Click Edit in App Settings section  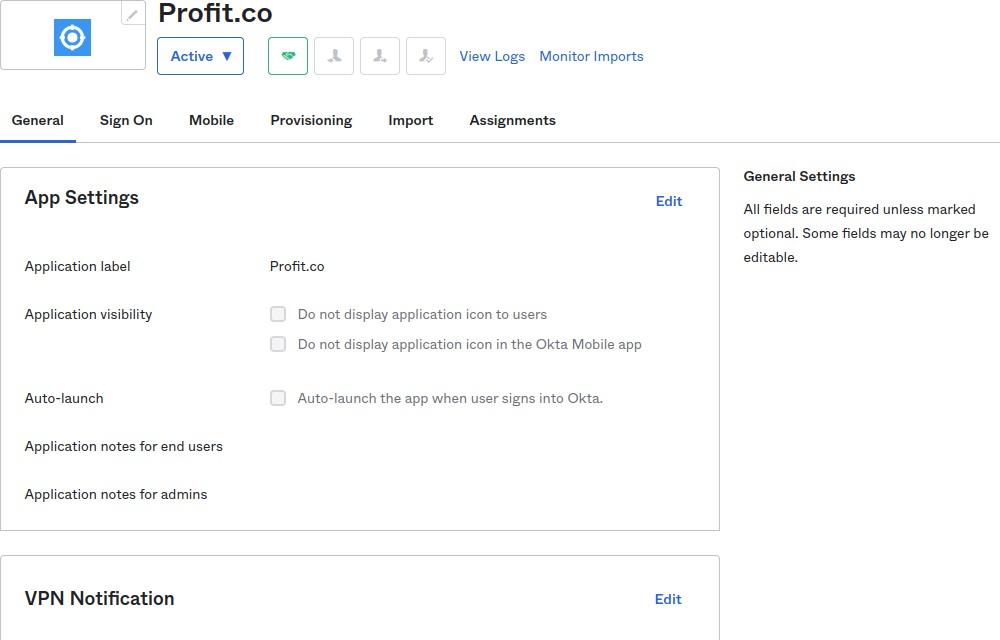click(x=669, y=201)
